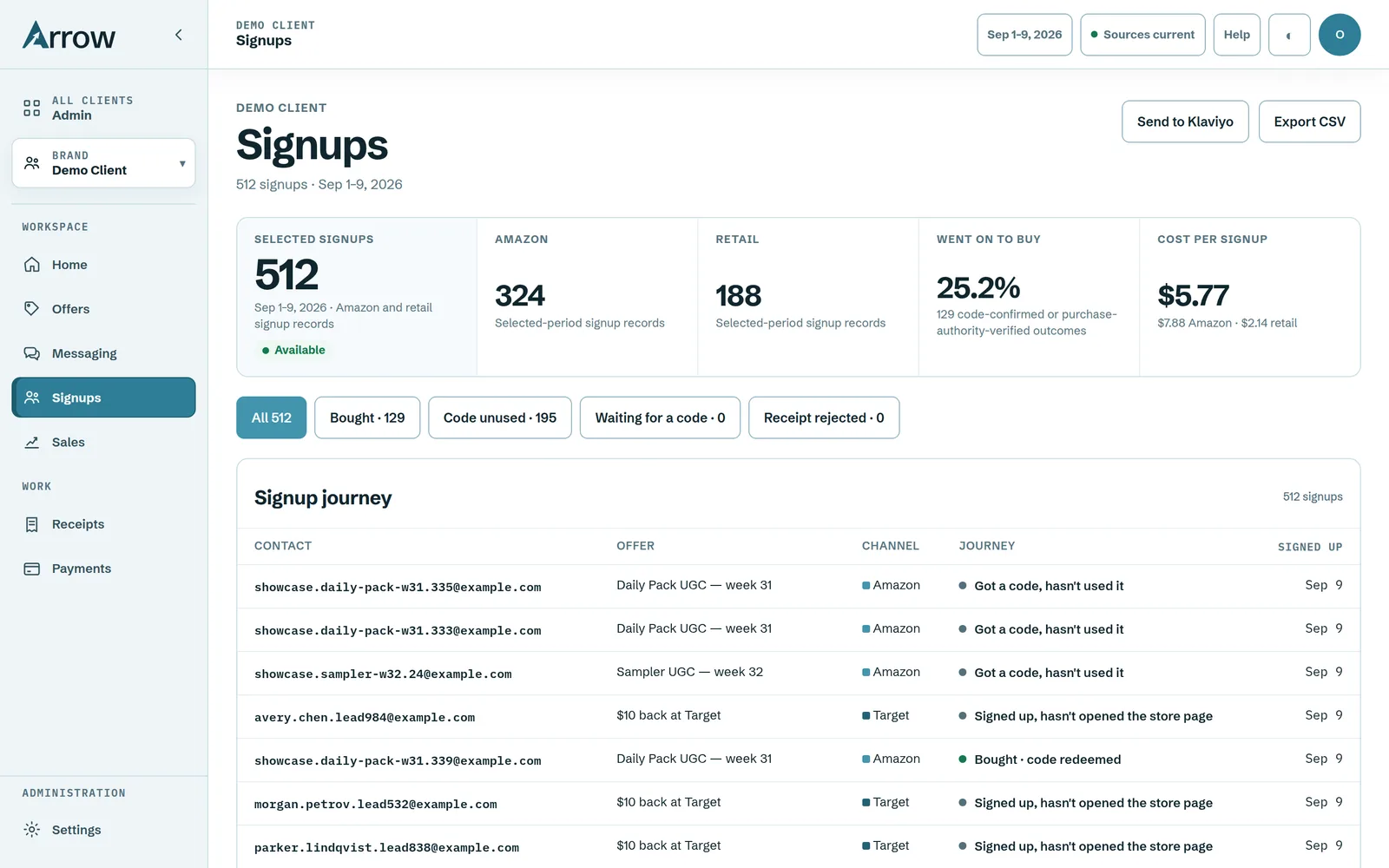
Task: Open the All Clients Admin grid icon
Action: click(32, 108)
